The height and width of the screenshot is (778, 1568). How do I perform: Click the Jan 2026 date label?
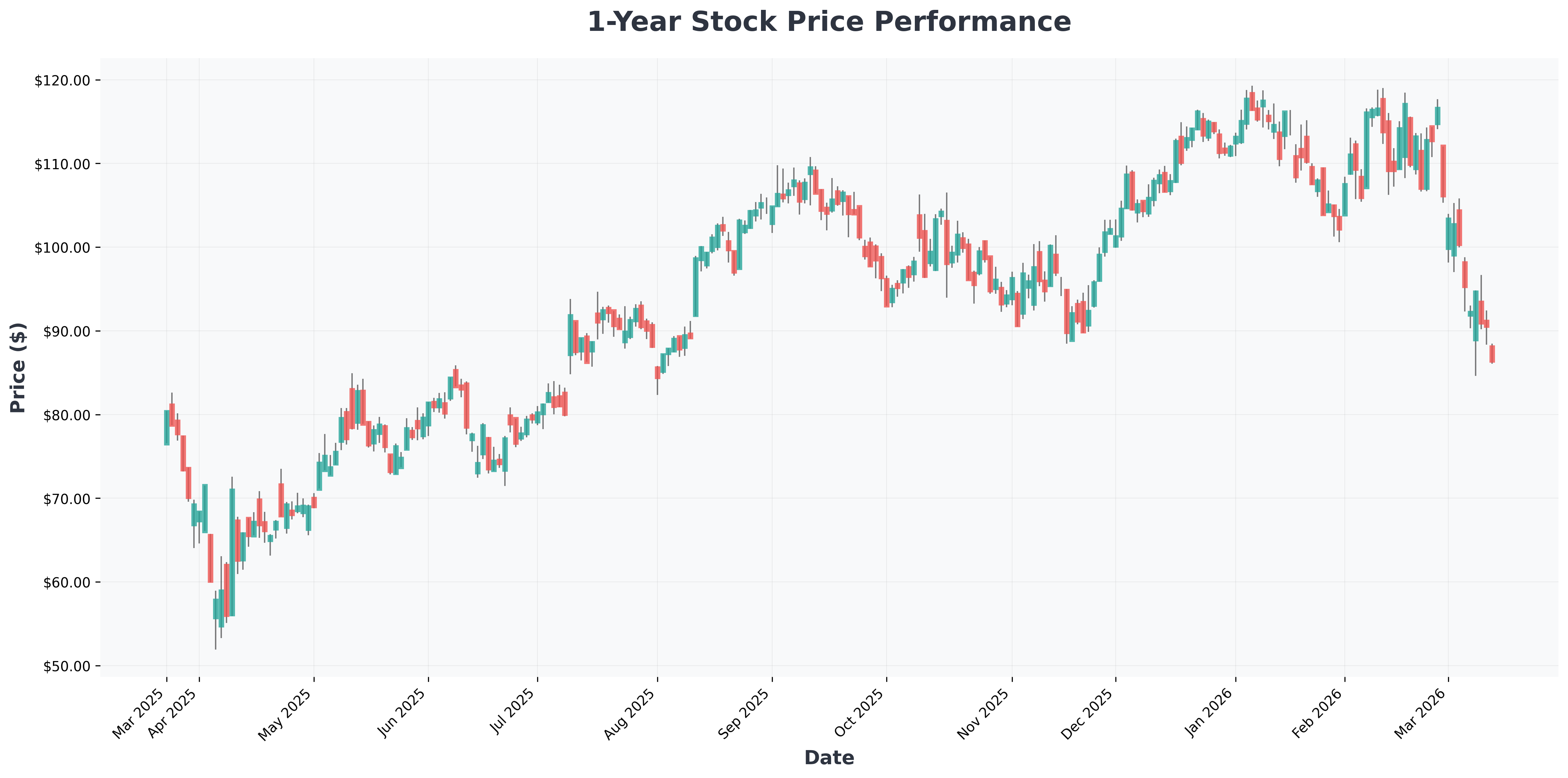1209,713
